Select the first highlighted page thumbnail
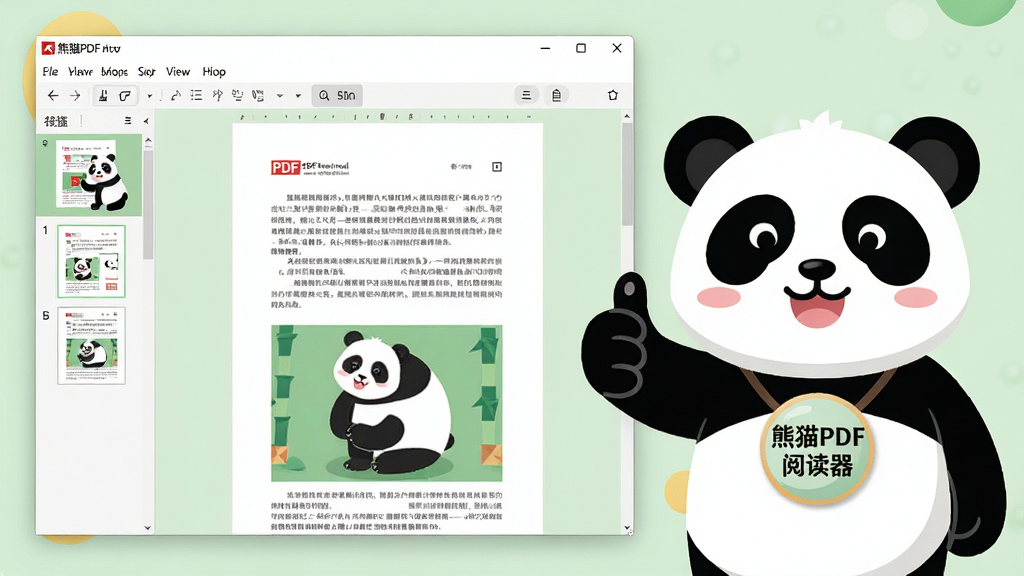The width and height of the screenshot is (1024, 576). tap(89, 175)
